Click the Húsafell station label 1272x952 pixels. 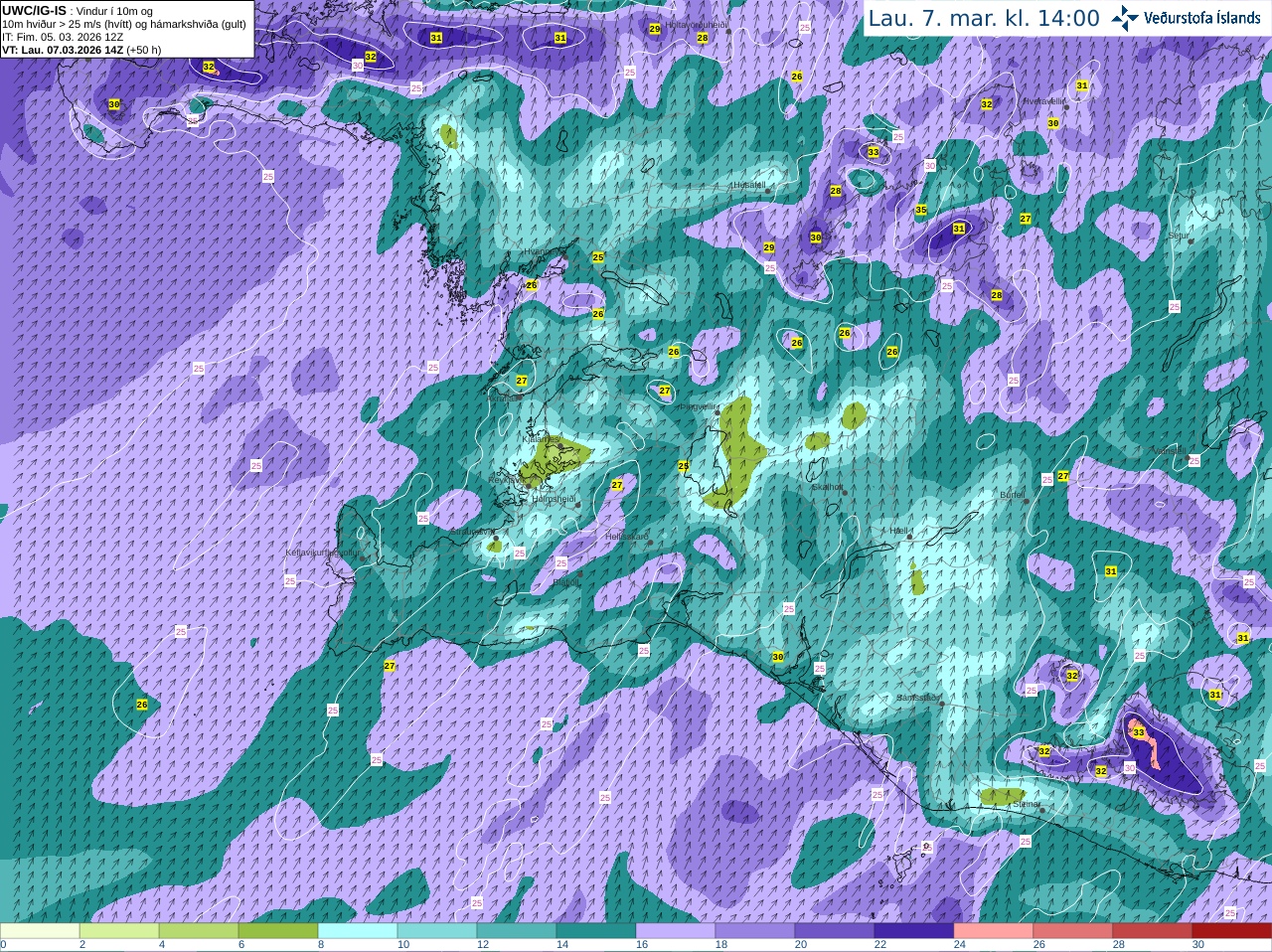click(x=748, y=185)
